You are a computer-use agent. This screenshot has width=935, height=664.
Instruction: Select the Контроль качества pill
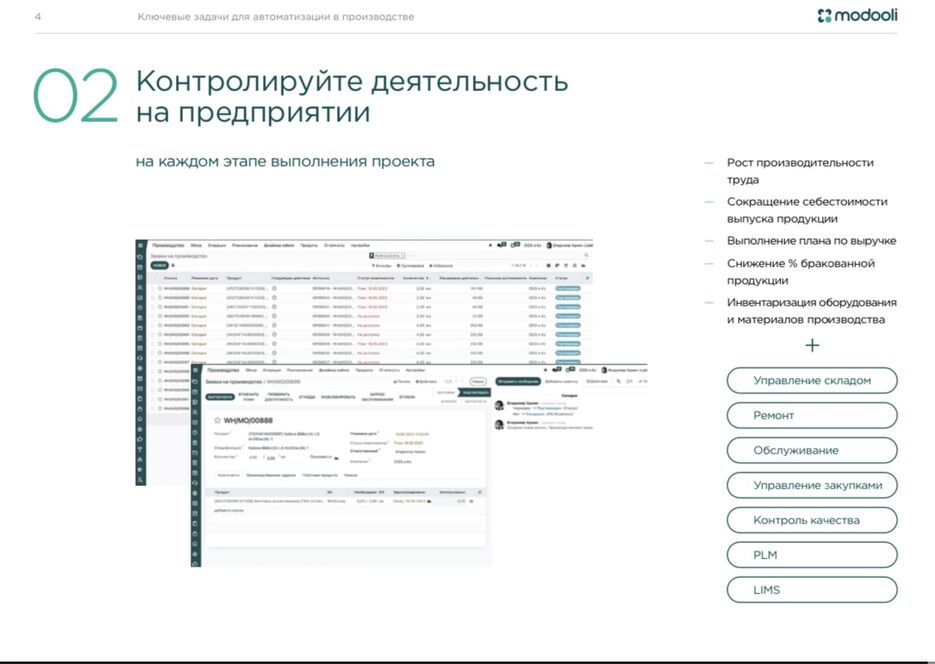click(x=811, y=520)
